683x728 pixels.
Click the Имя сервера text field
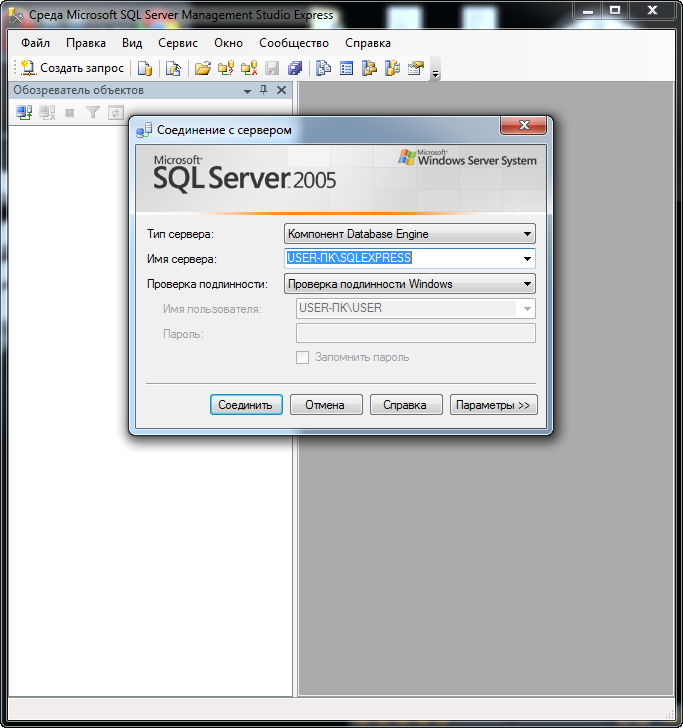[402, 259]
